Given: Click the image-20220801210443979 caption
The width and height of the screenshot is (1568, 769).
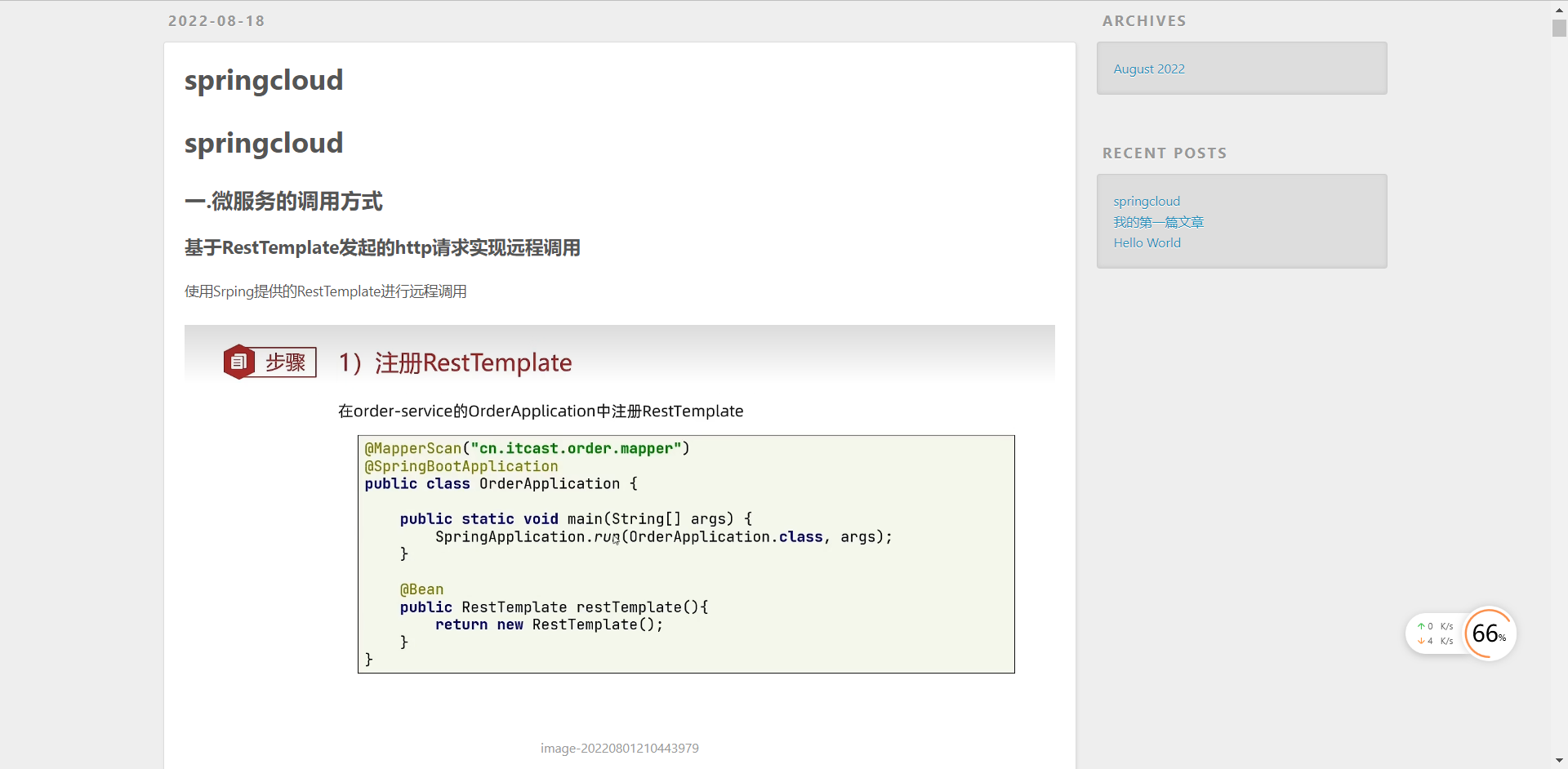Looking at the screenshot, I should 619,748.
